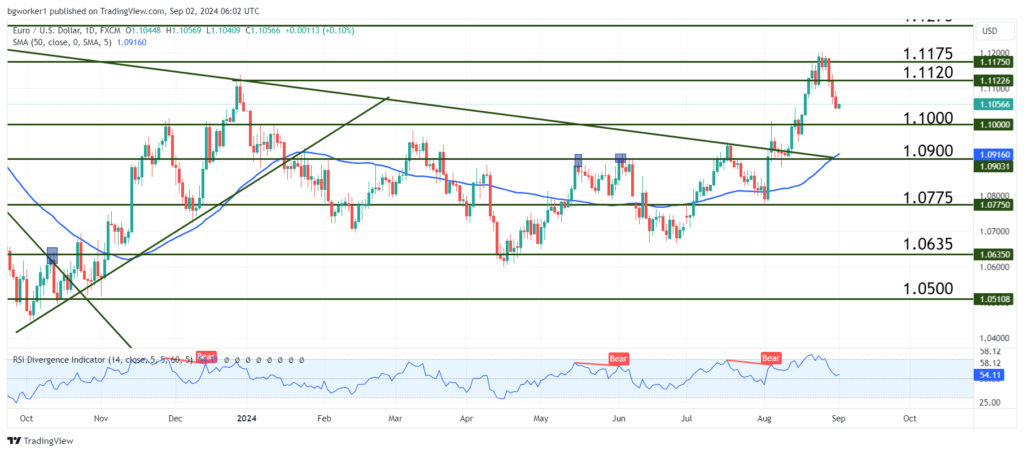1024x453 pixels.
Task: Click the red Bear label near August
Action: (x=771, y=357)
